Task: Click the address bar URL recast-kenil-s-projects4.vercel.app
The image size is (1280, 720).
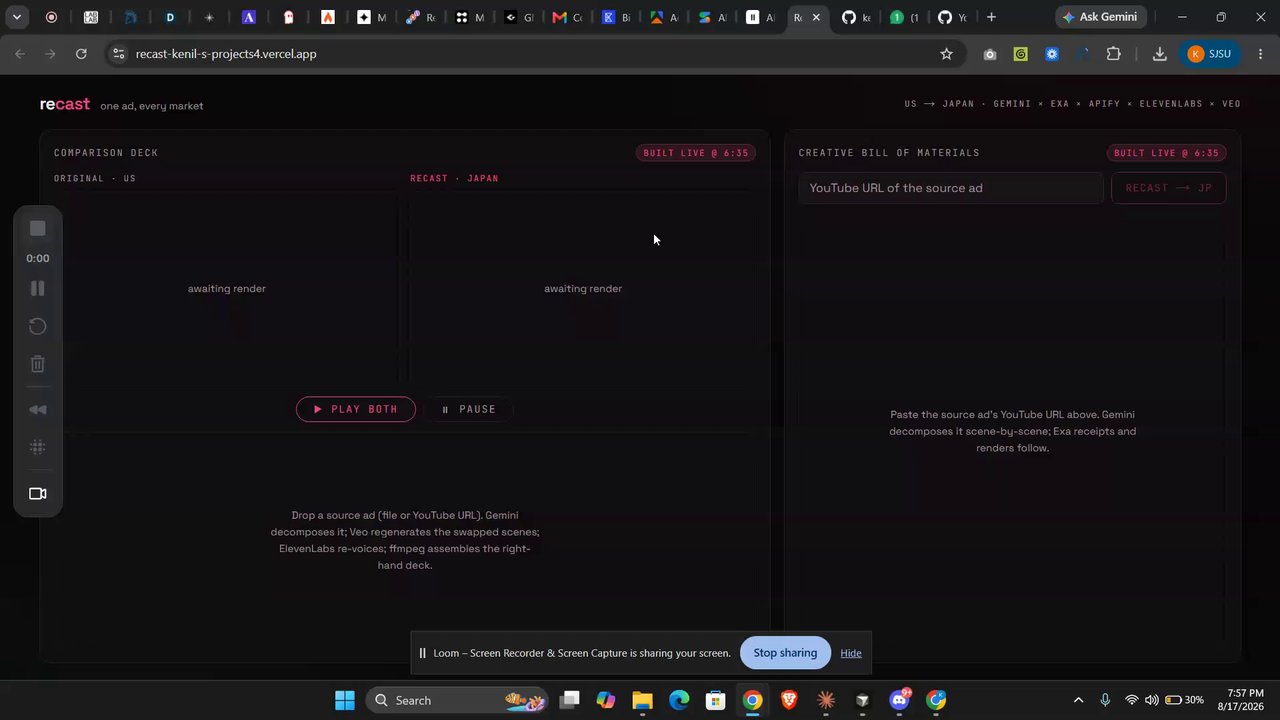Action: (226, 54)
